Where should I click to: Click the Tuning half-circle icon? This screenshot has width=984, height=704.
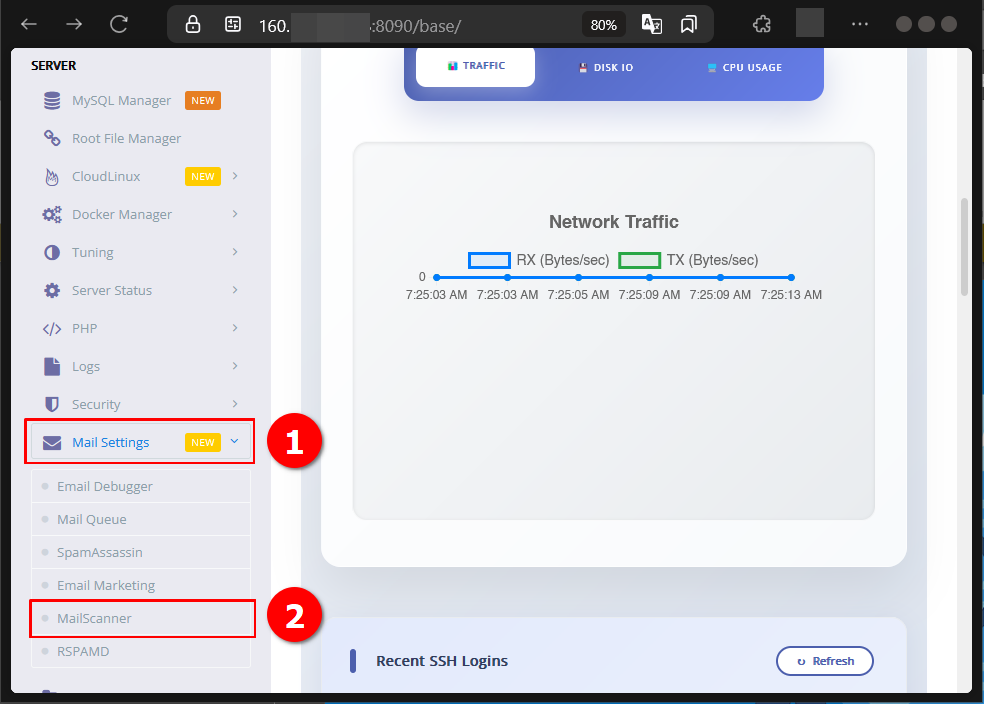[x=52, y=252]
